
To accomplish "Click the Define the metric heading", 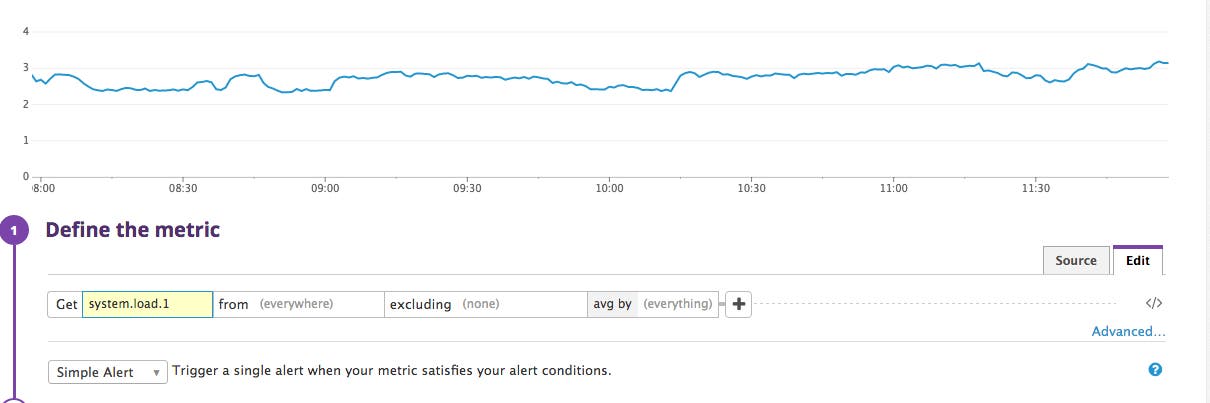I will pyautogui.click(x=133, y=230).
